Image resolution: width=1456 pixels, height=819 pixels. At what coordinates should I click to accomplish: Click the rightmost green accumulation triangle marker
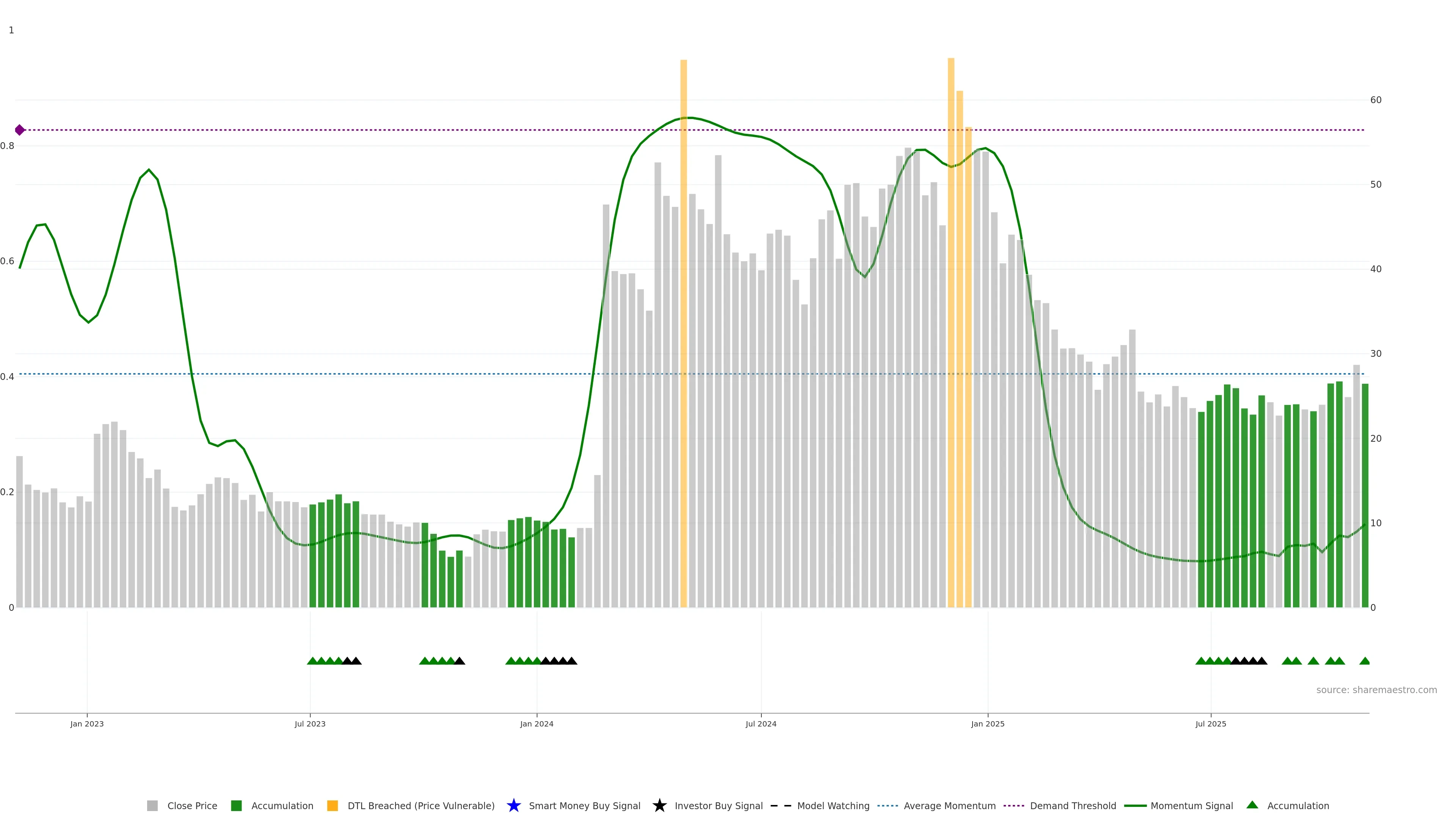pyautogui.click(x=1364, y=661)
